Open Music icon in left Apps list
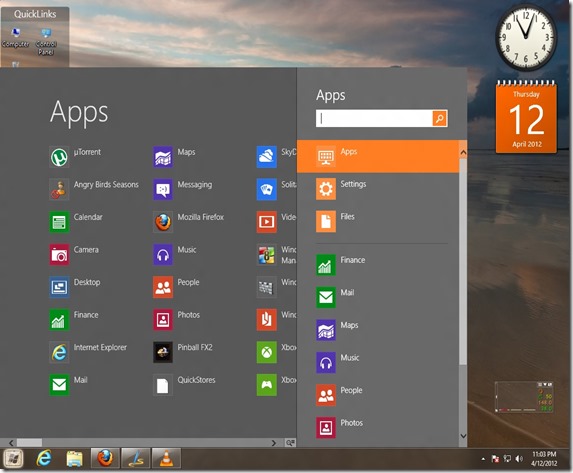 click(x=163, y=255)
